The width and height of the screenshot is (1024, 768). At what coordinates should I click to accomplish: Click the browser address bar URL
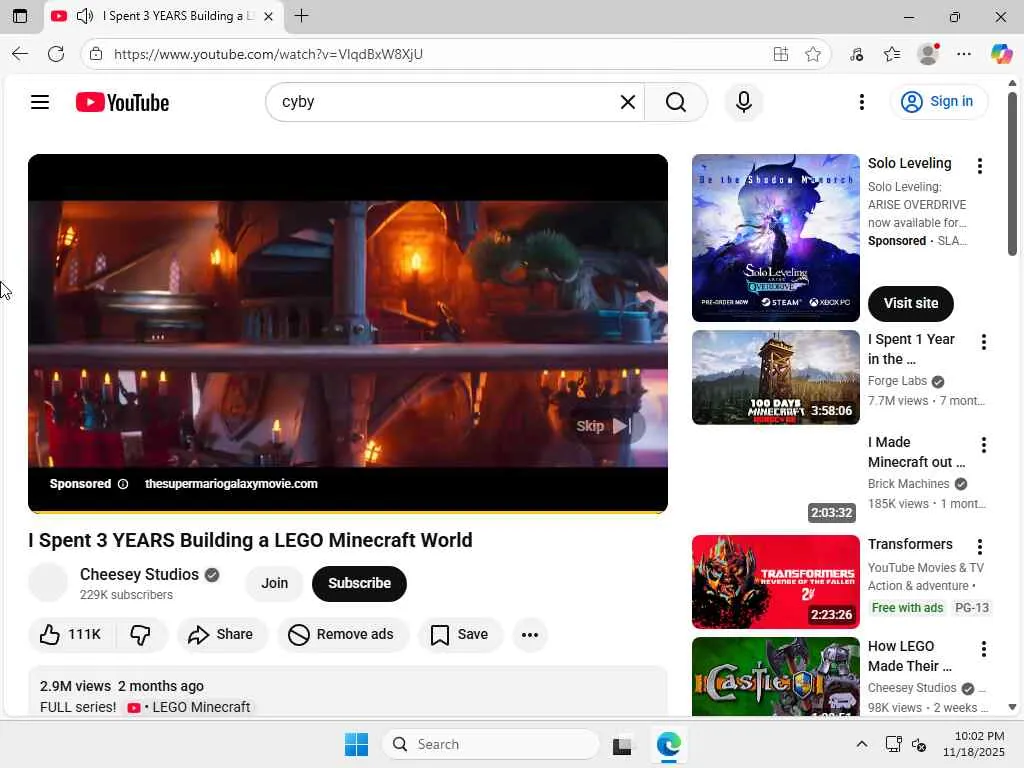(268, 54)
